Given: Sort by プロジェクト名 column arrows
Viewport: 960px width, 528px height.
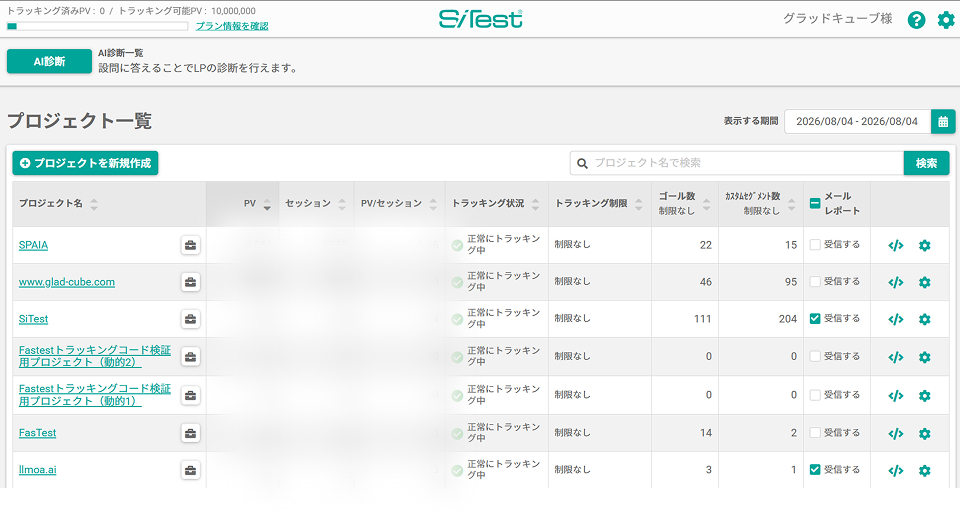Looking at the screenshot, I should pyautogui.click(x=94, y=204).
